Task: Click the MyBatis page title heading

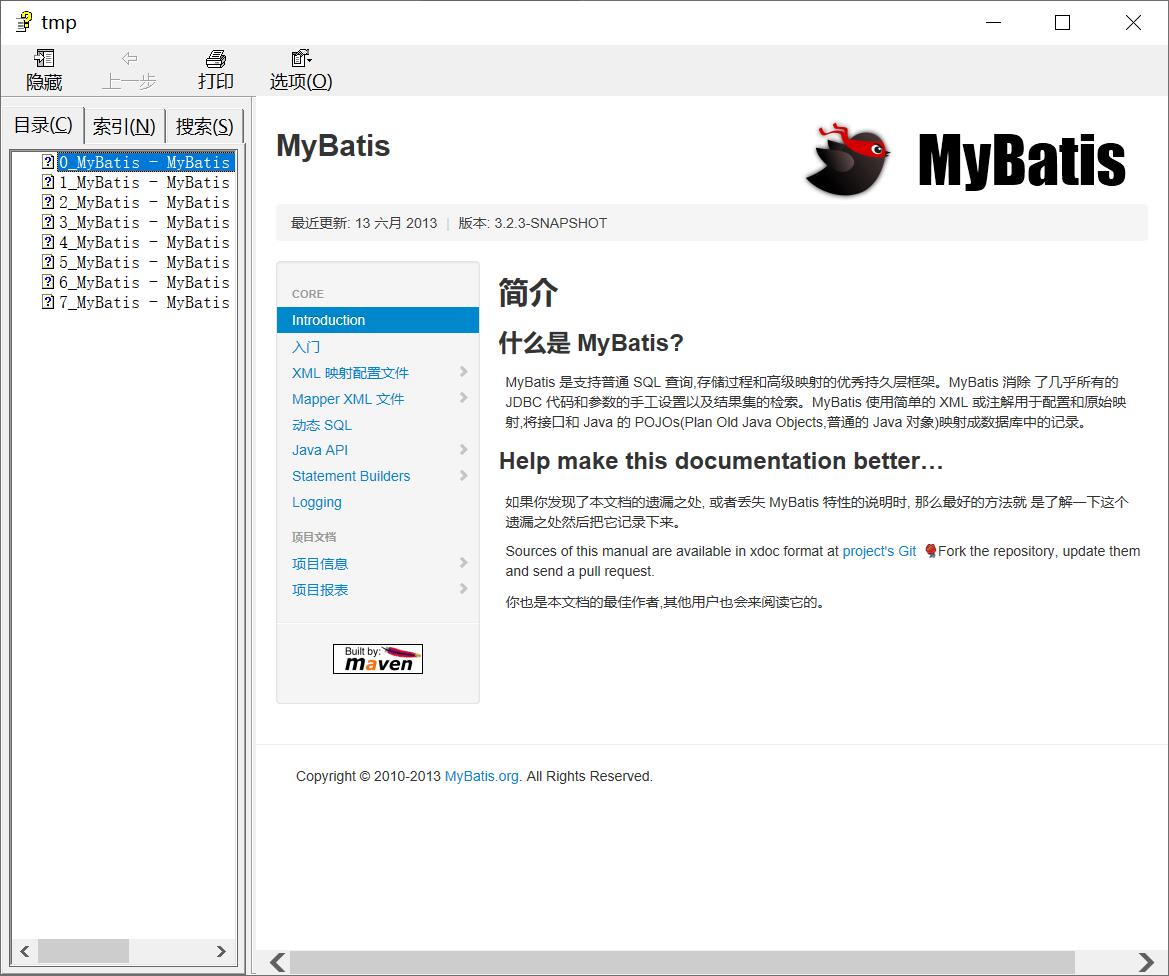Action: (333, 145)
